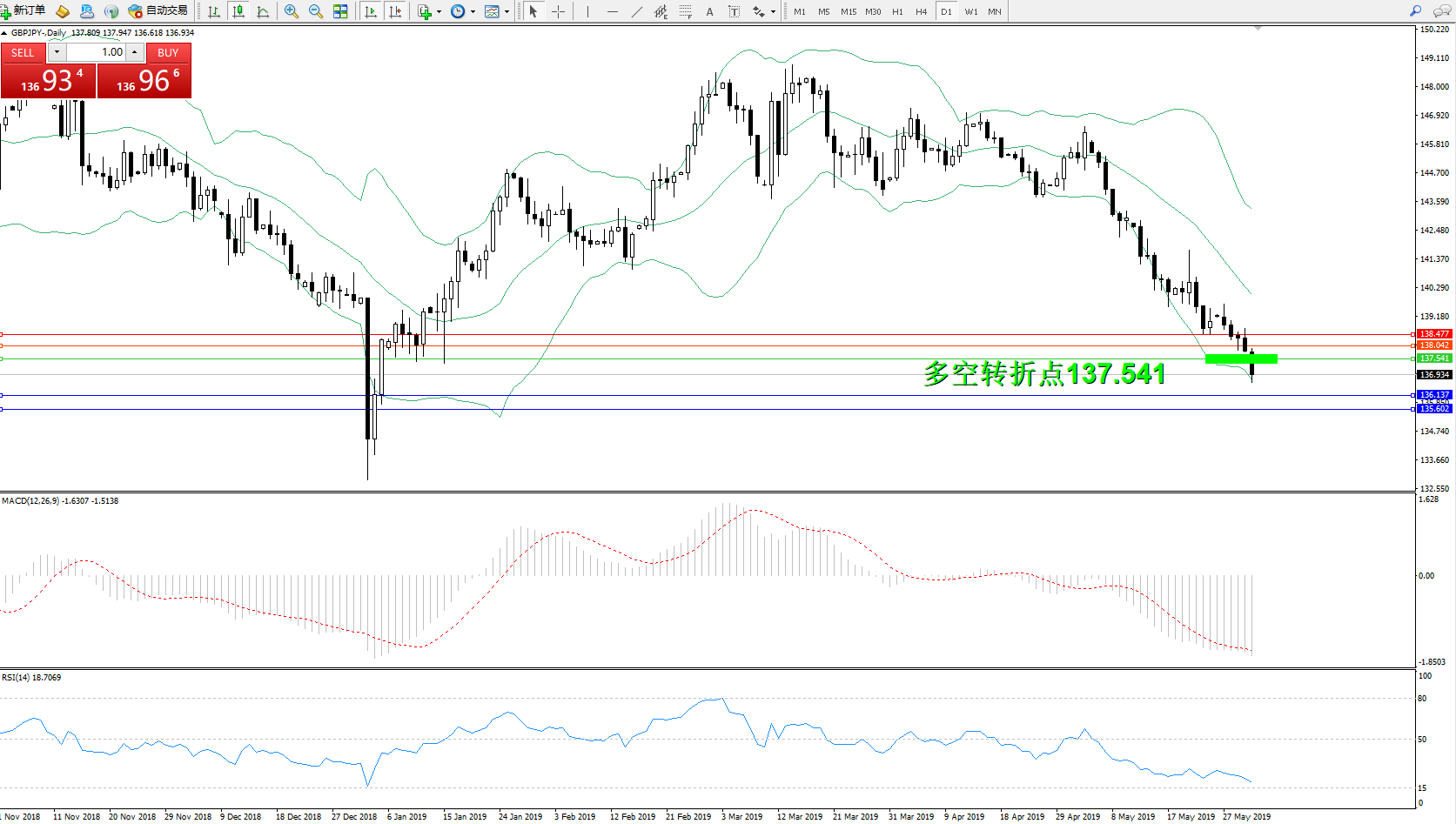1456x824 pixels.
Task: Click the tile windows icon
Action: (x=340, y=11)
